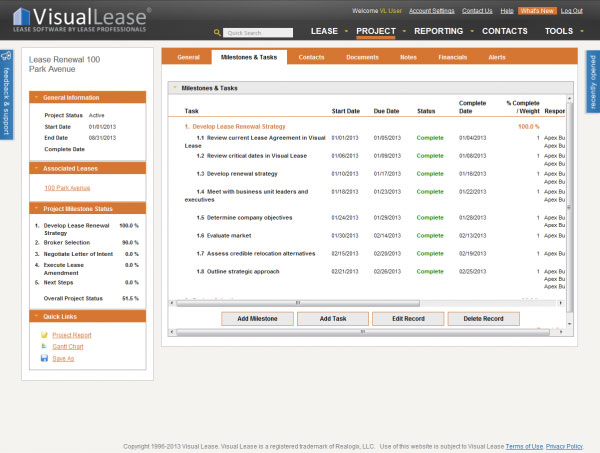Click the What's New button

[x=537, y=11]
